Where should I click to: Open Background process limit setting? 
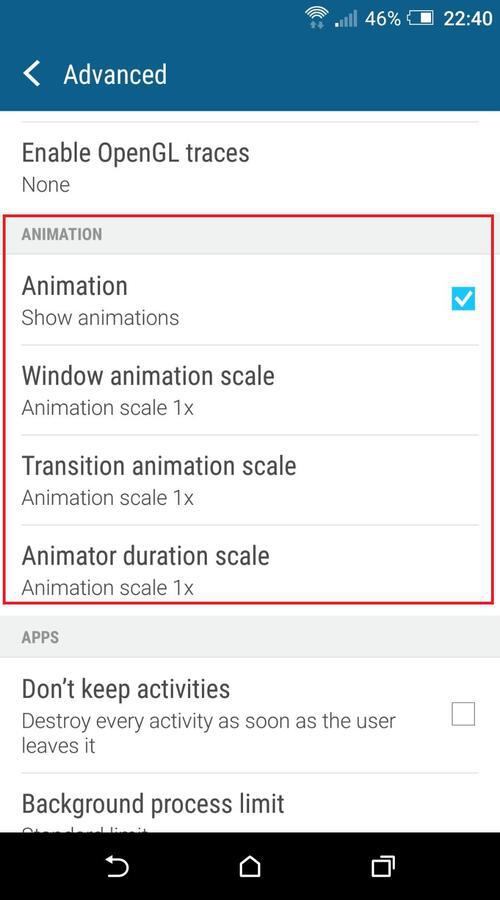tap(250, 804)
